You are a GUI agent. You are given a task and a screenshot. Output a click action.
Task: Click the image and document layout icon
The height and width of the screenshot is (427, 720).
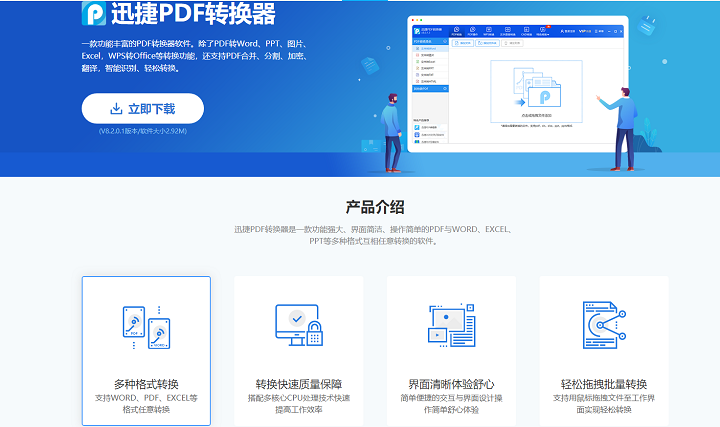pos(451,325)
